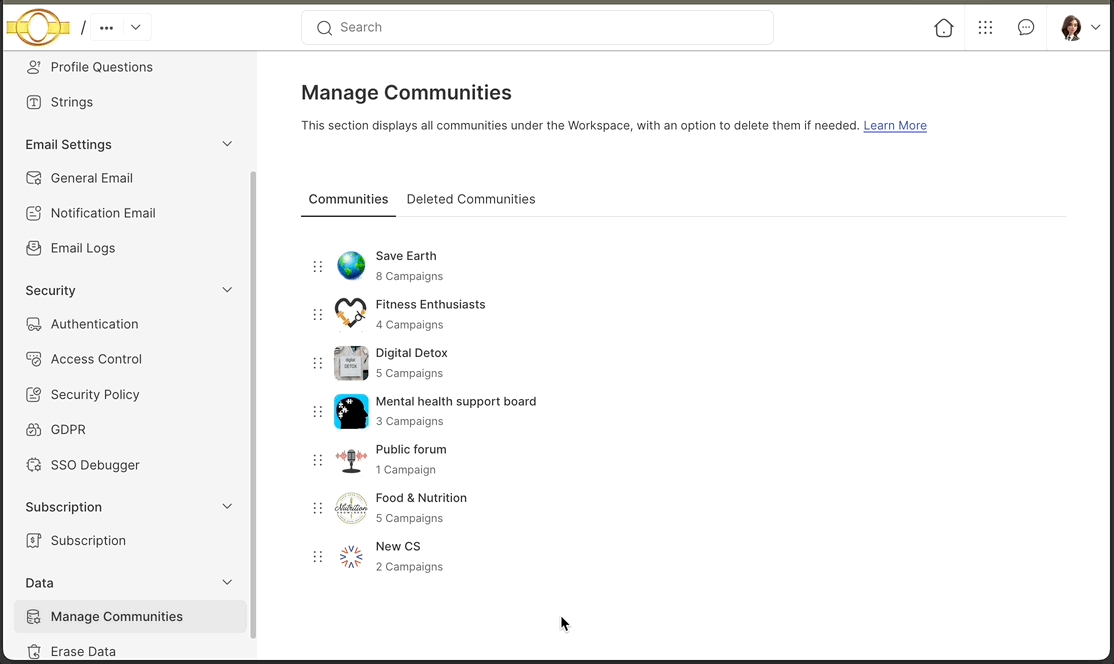The height and width of the screenshot is (664, 1114).
Task: Open the GDPR section icon
Action: click(33, 429)
